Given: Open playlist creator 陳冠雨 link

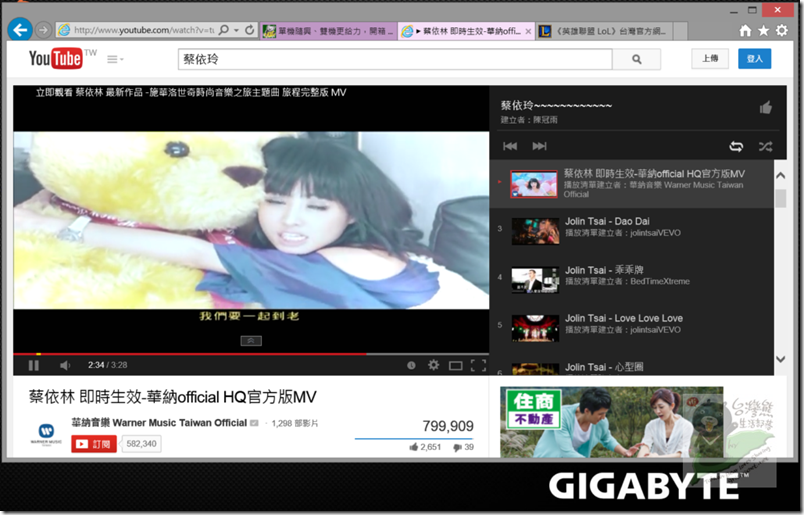Looking at the screenshot, I should [x=545, y=120].
